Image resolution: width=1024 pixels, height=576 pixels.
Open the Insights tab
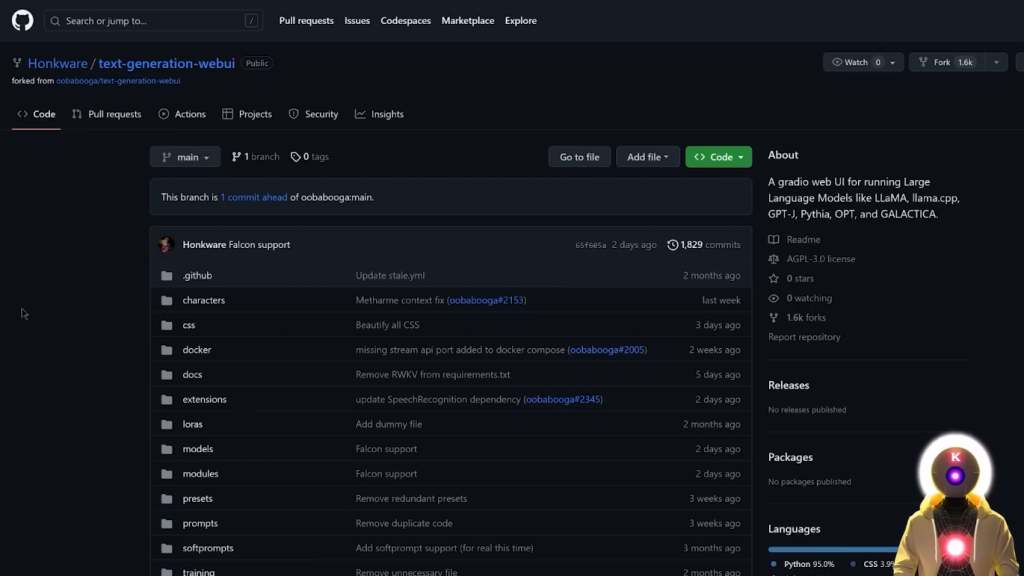pos(379,114)
